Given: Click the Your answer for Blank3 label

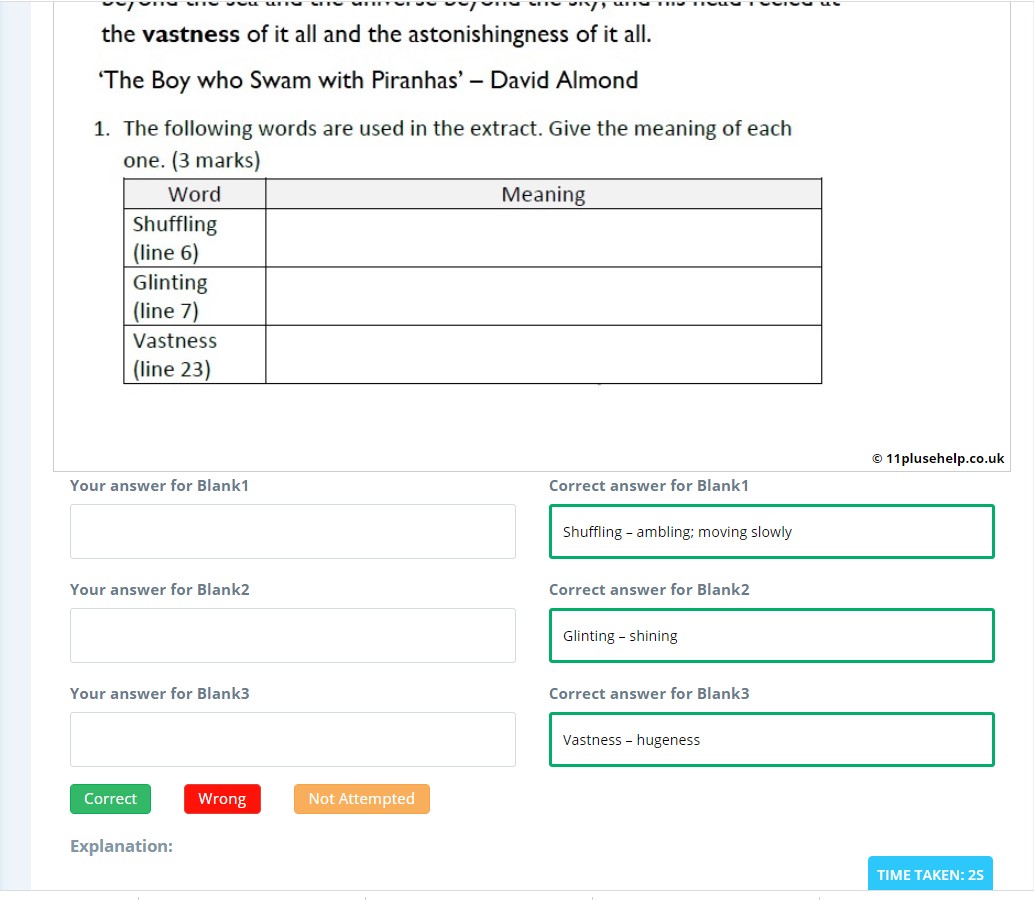Looking at the screenshot, I should point(159,693).
